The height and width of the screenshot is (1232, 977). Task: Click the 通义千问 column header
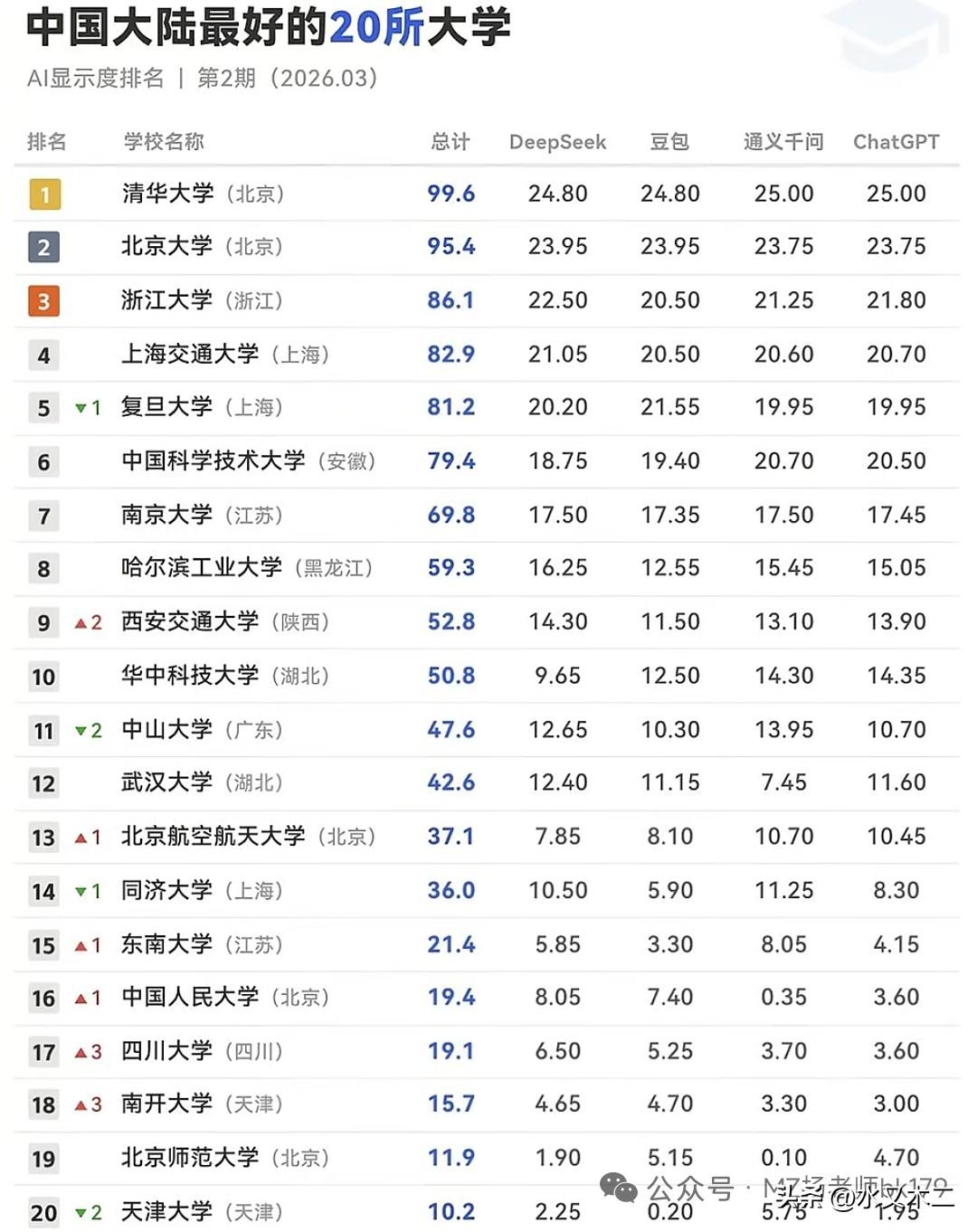[x=783, y=141]
